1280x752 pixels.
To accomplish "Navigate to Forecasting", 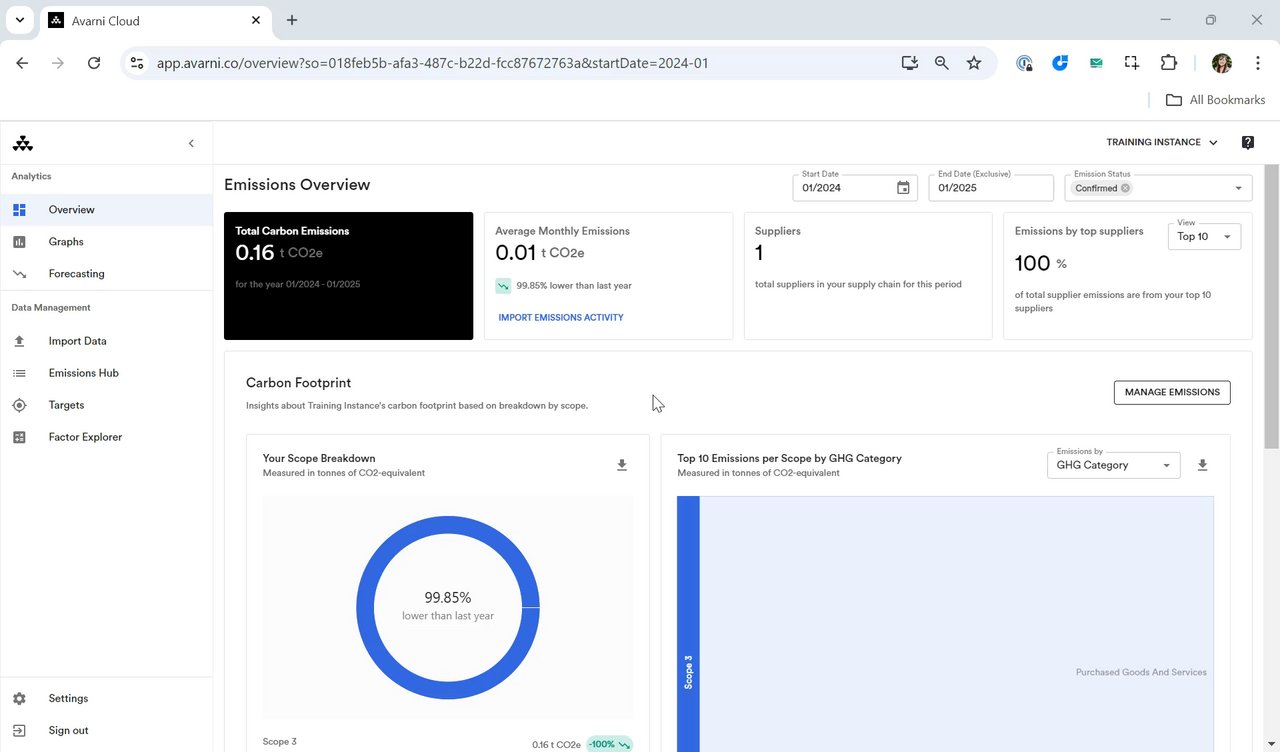I will tap(76, 274).
